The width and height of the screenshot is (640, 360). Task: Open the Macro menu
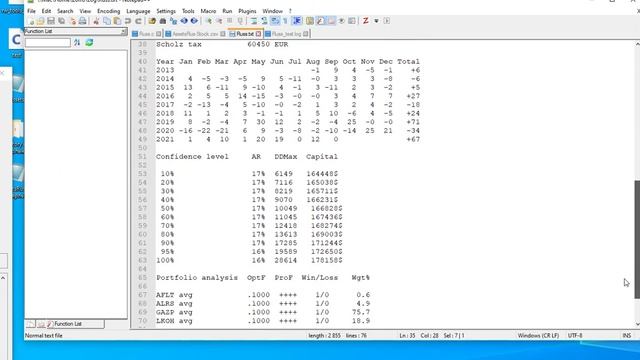point(208,11)
